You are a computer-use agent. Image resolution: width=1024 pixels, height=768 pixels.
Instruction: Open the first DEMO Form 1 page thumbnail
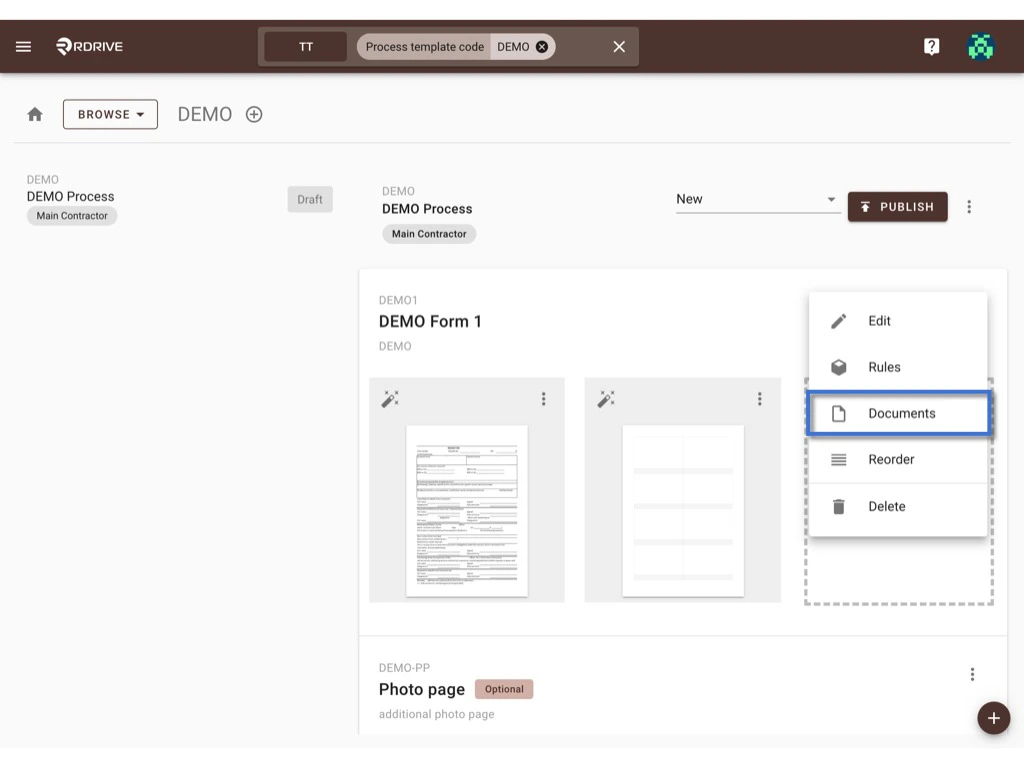click(467, 510)
